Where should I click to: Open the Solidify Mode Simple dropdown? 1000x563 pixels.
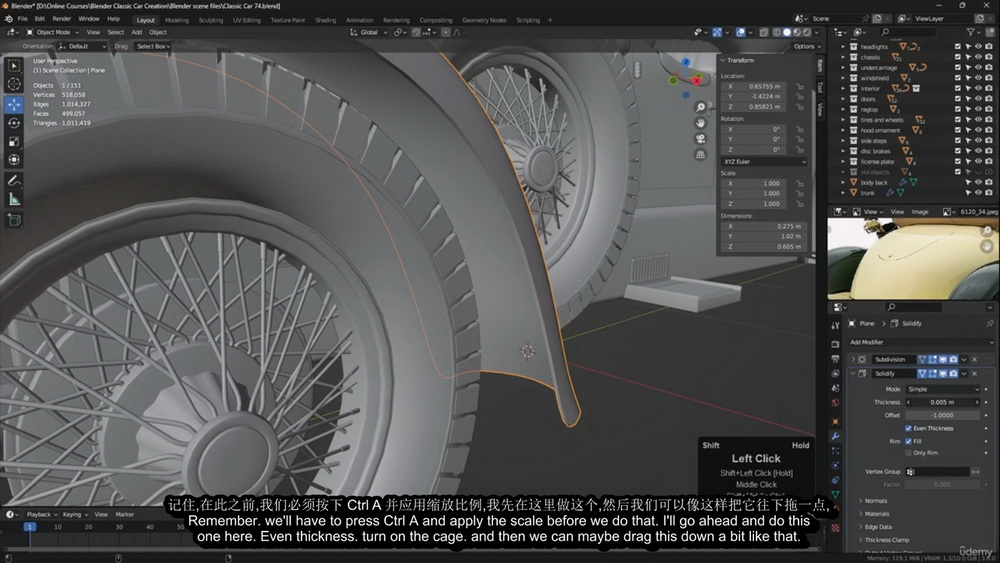tap(942, 389)
